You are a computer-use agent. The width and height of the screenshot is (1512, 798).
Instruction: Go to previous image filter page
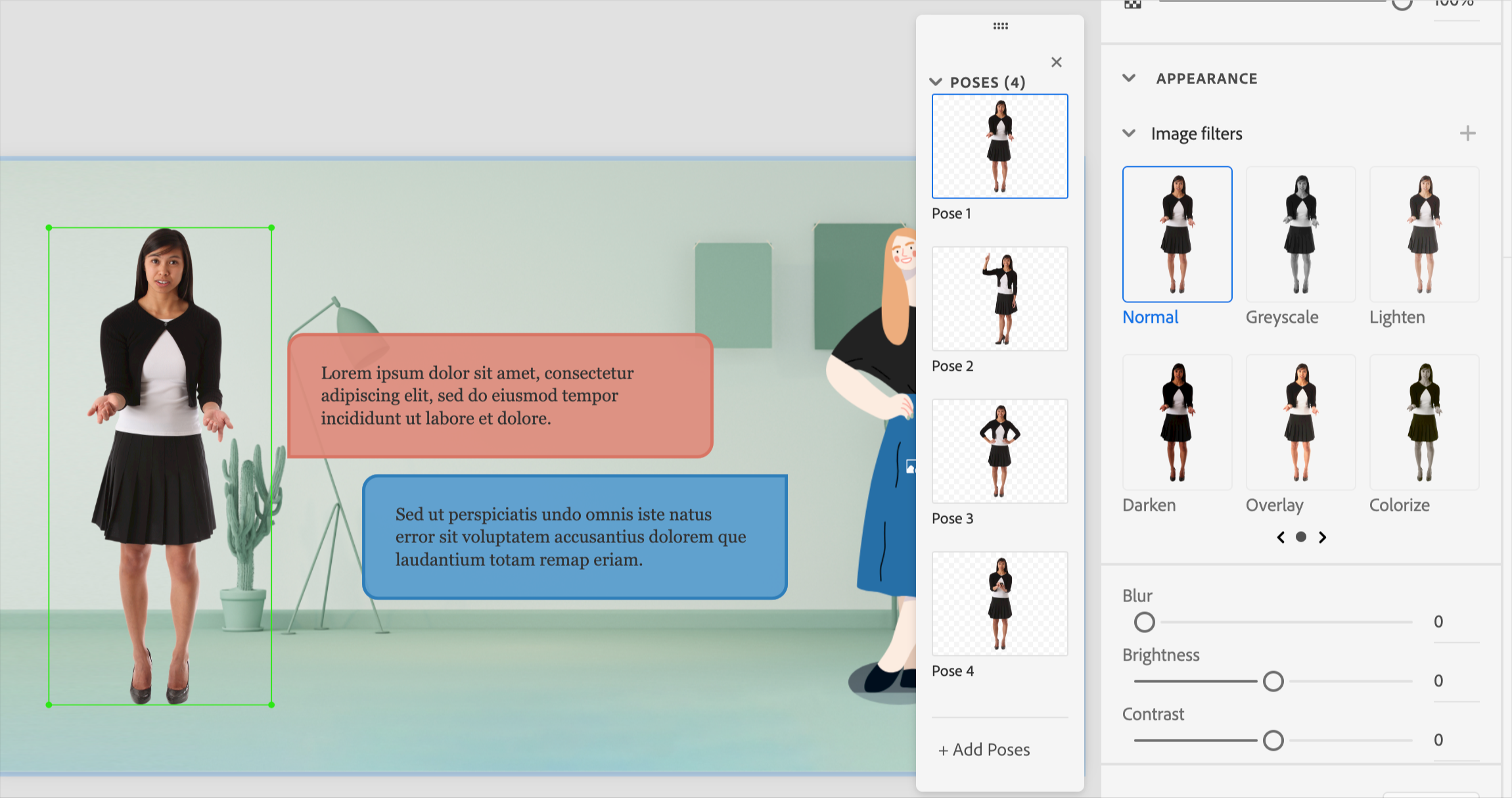1281,538
